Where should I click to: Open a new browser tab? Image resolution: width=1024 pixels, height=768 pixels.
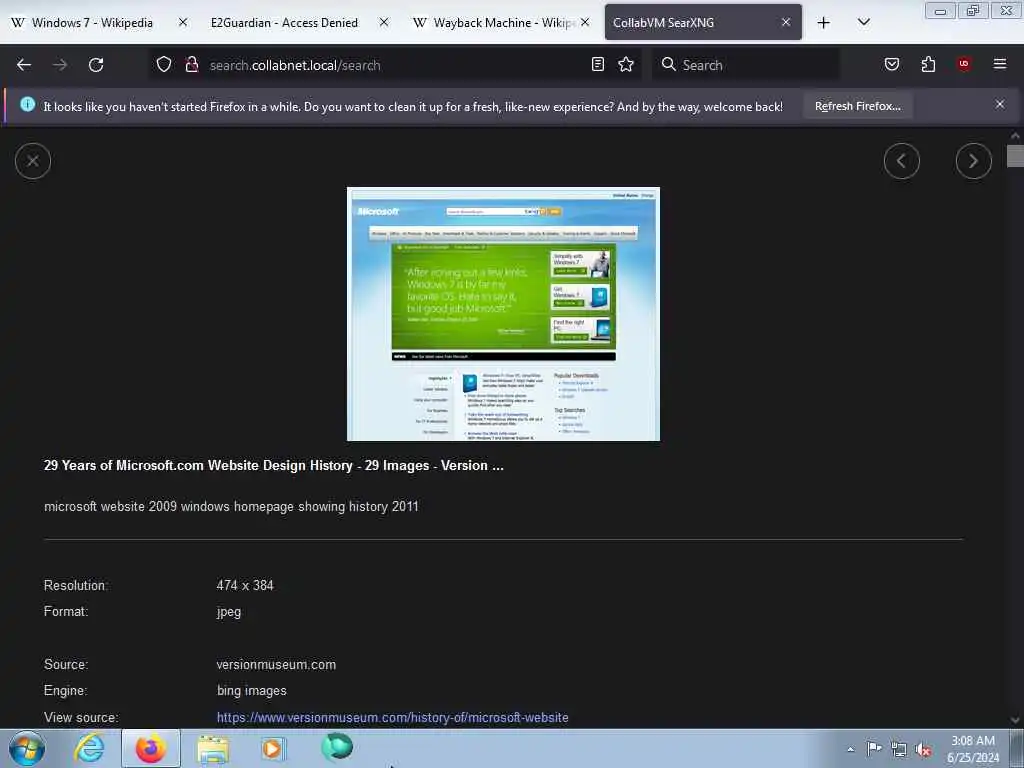(x=824, y=23)
